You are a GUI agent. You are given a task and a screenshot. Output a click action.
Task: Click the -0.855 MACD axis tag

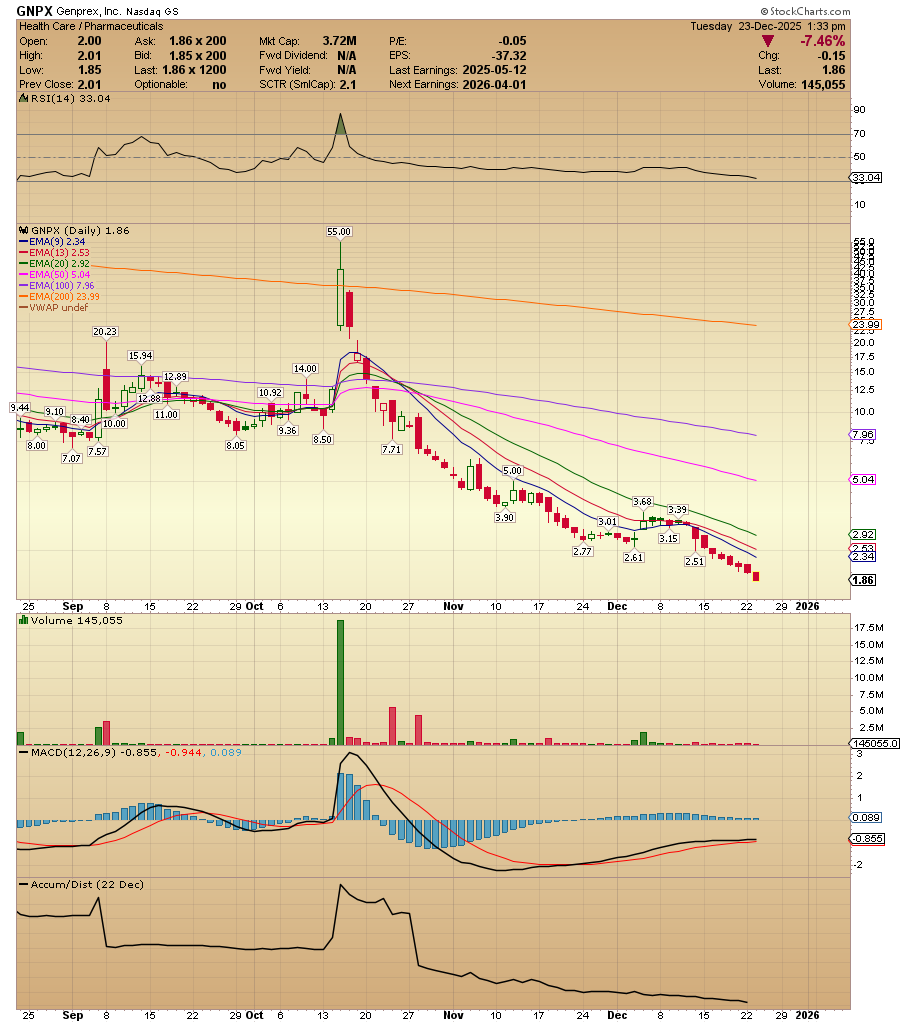pos(867,838)
